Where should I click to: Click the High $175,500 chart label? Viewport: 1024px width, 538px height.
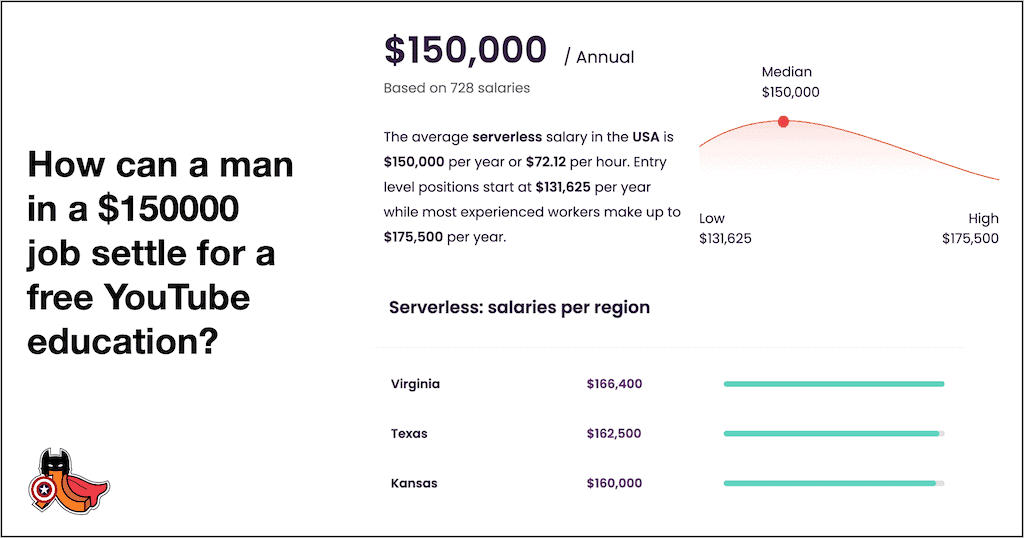970,228
